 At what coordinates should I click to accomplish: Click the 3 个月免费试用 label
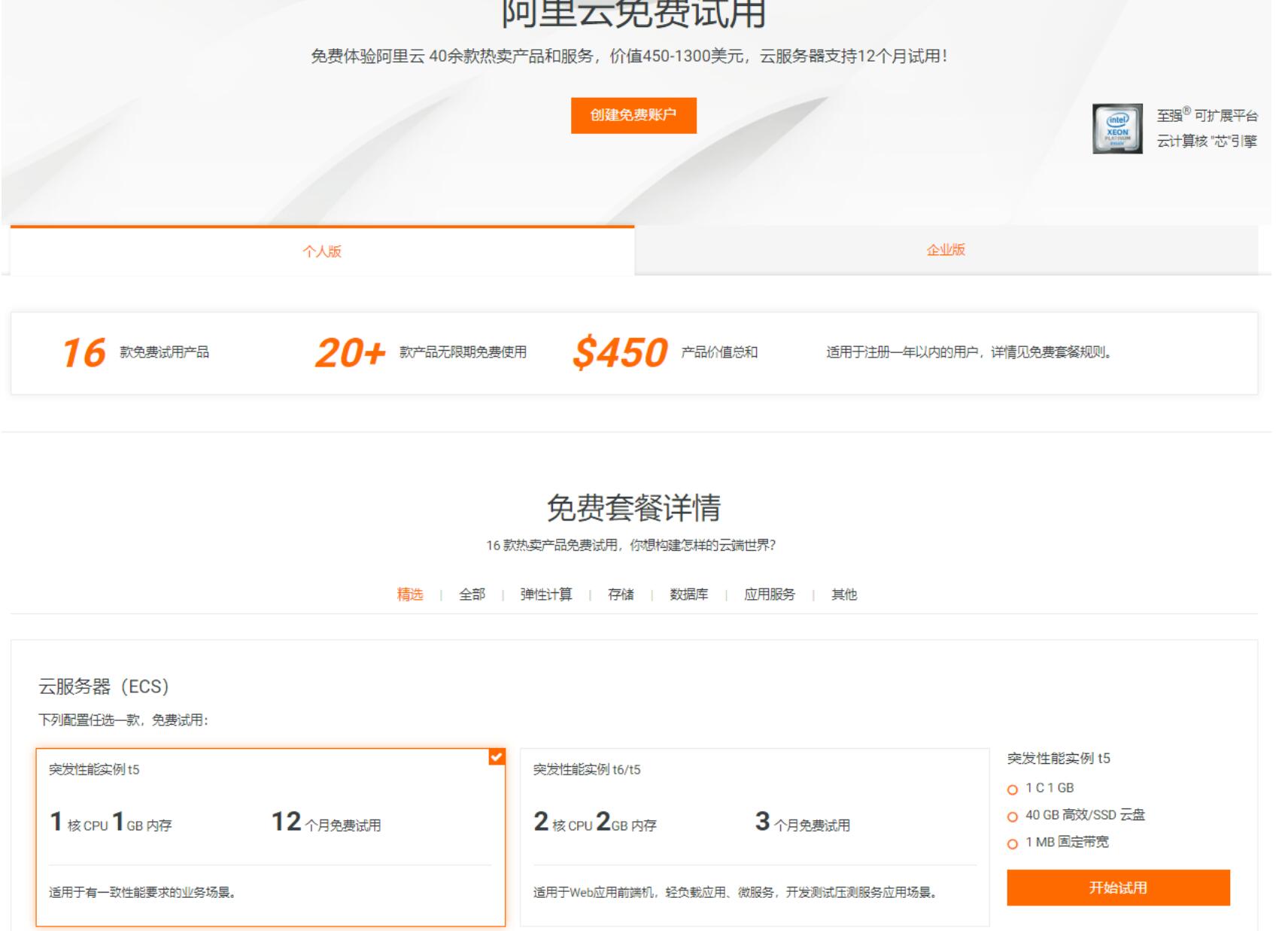click(803, 822)
